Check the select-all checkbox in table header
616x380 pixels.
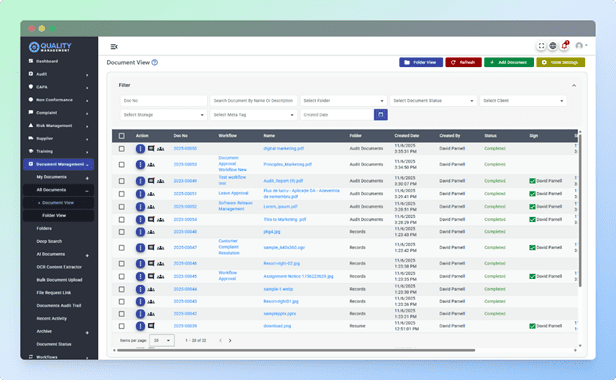pos(122,136)
